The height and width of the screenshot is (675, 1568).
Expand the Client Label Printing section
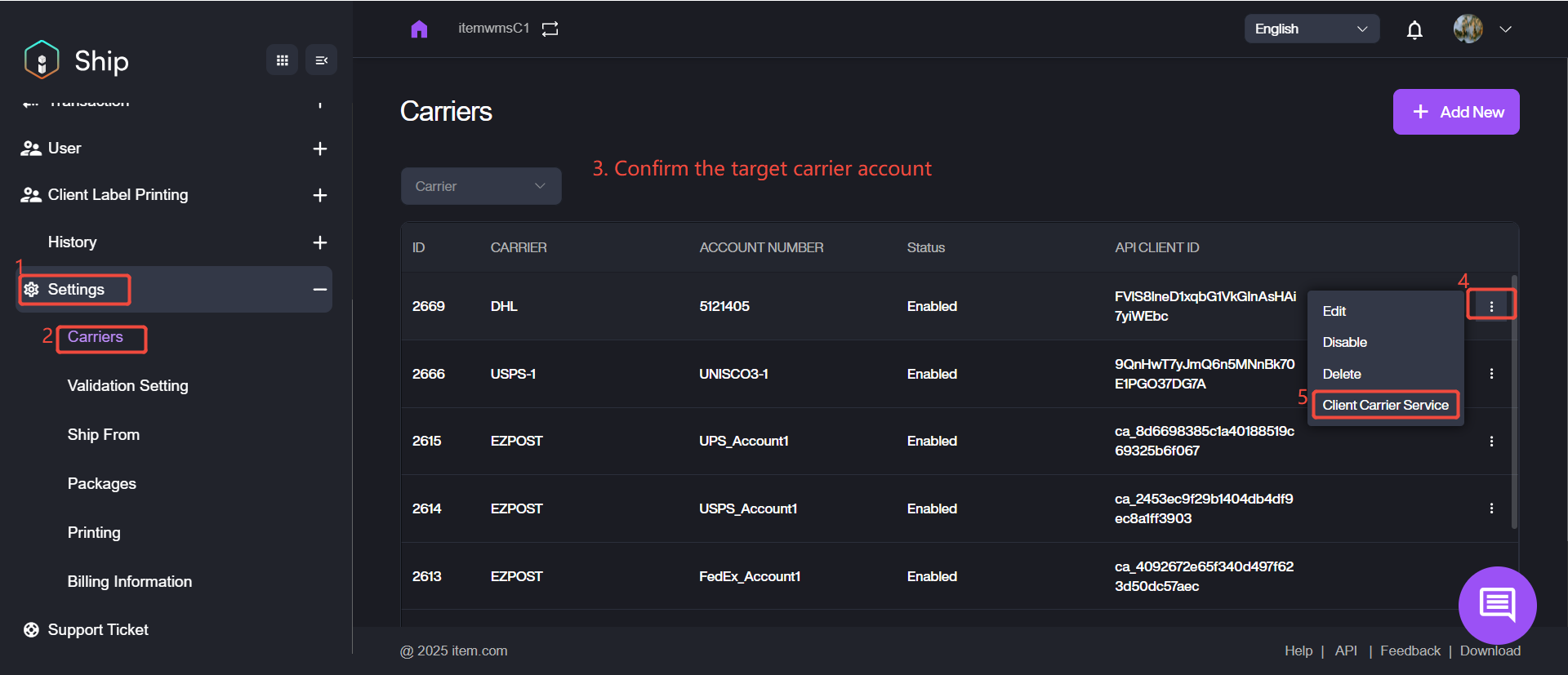(x=319, y=195)
